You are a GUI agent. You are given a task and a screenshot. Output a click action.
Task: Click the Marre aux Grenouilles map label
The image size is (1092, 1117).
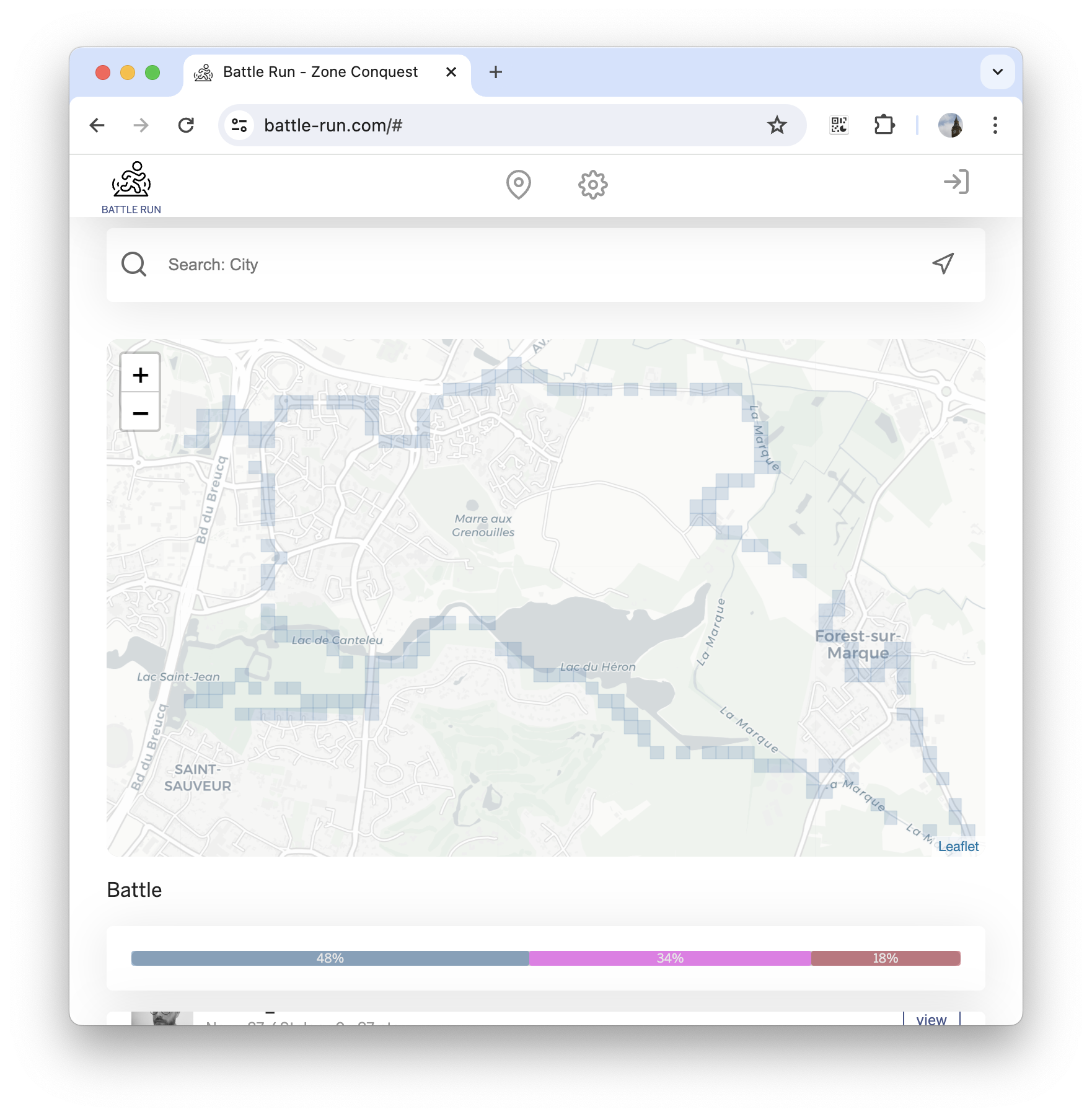483,526
